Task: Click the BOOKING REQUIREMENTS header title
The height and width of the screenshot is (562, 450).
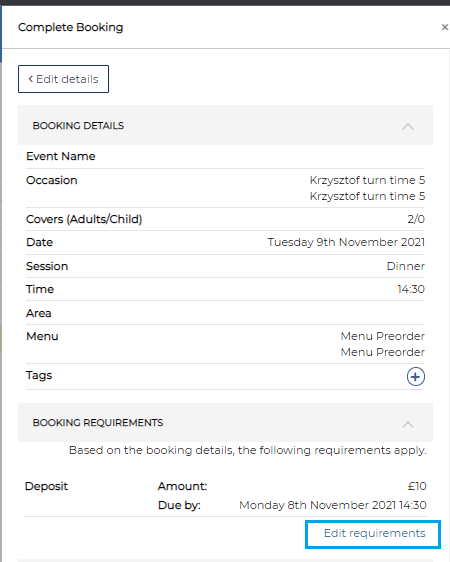Action: click(98, 423)
